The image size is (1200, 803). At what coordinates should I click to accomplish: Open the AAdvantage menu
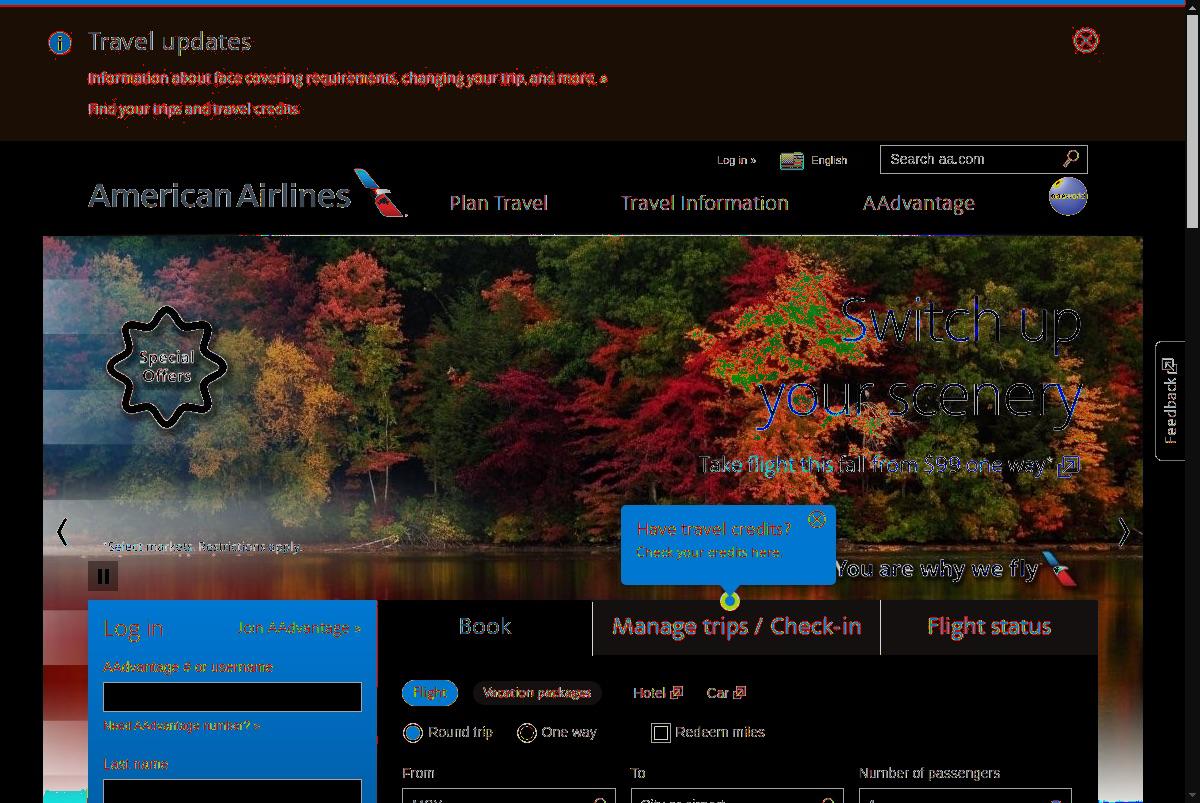919,203
